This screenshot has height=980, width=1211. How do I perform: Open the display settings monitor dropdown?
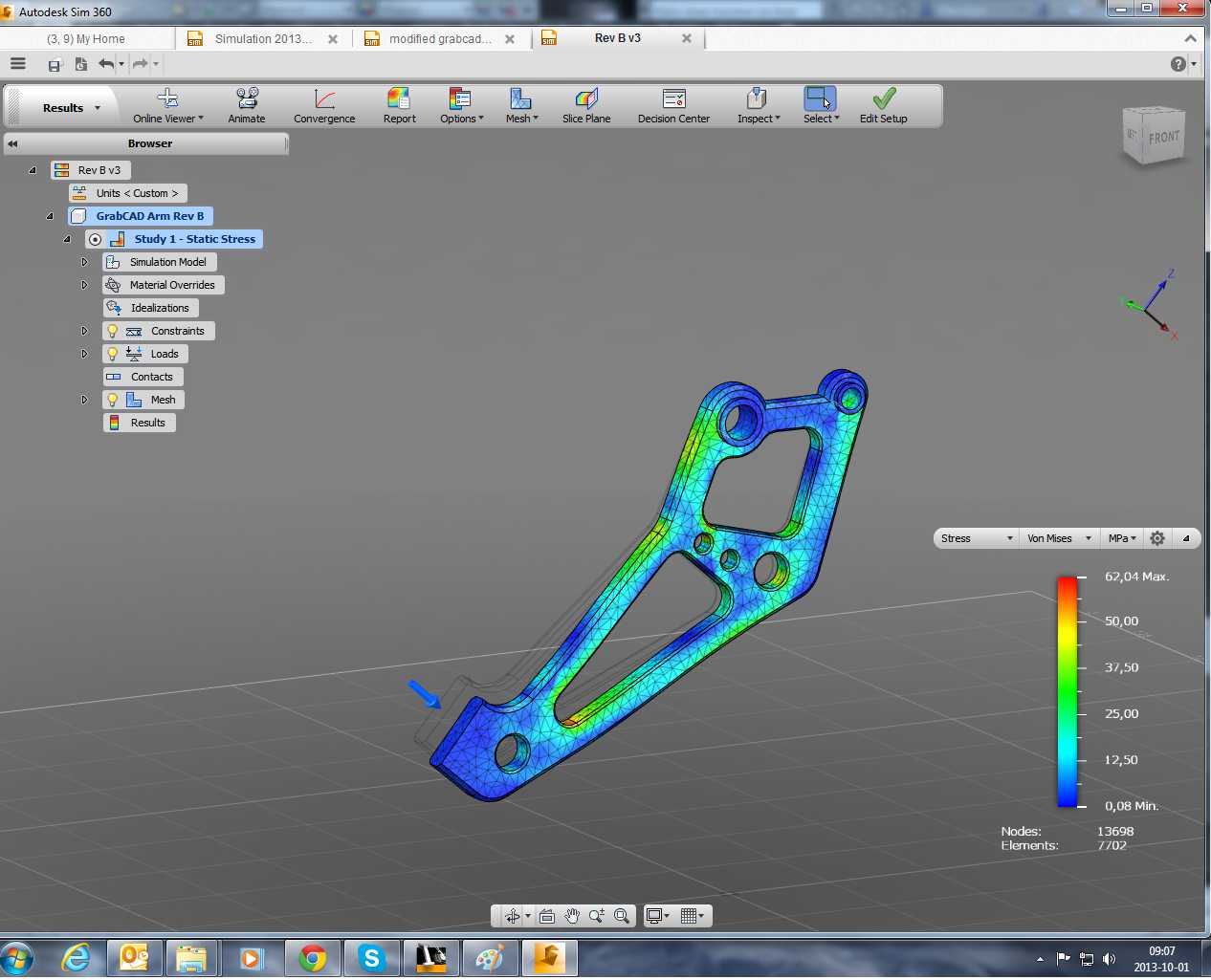tap(658, 916)
